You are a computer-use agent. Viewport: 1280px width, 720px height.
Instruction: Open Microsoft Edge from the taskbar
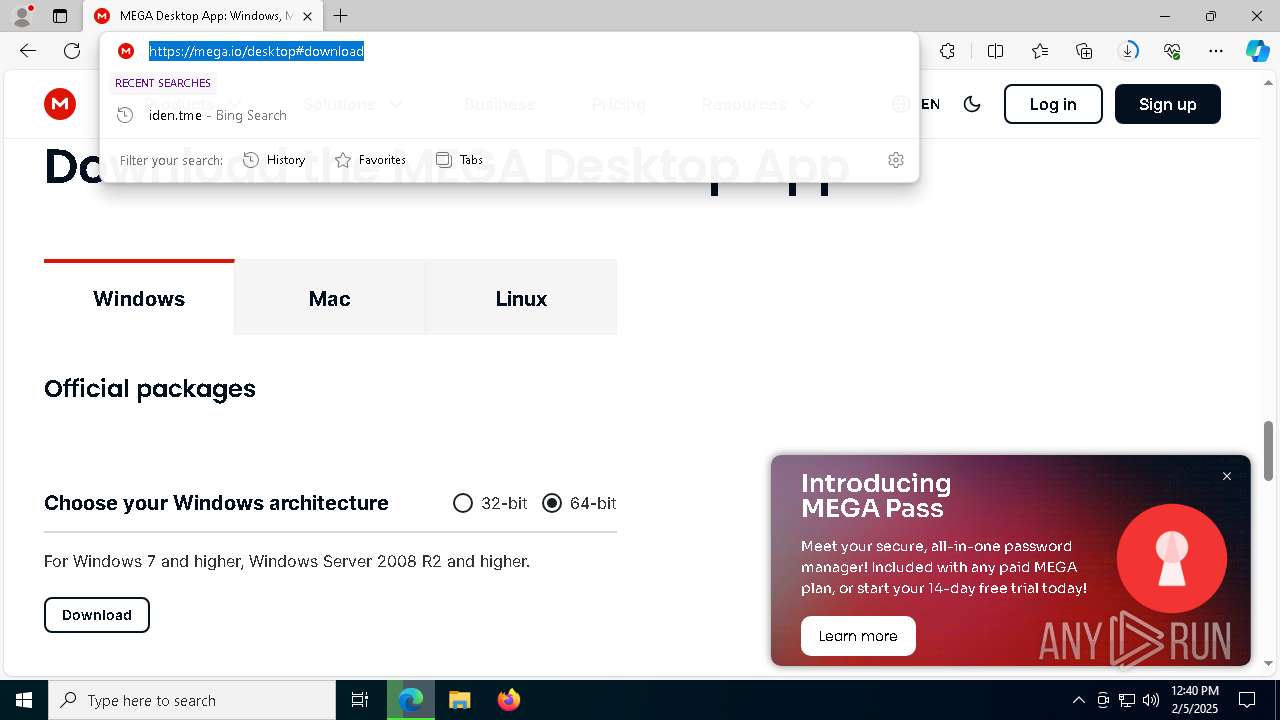[411, 700]
